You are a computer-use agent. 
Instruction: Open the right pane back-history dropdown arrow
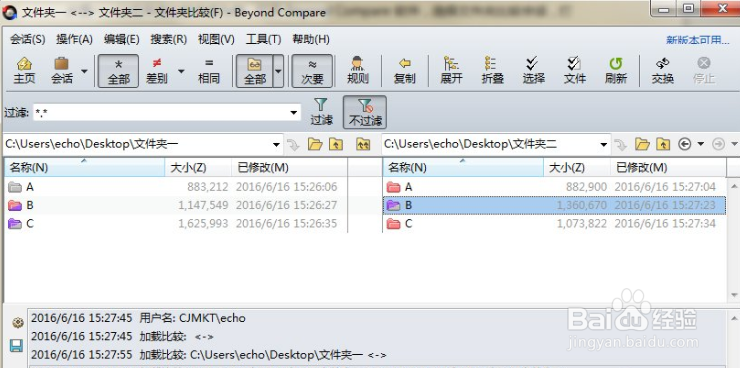pos(701,144)
